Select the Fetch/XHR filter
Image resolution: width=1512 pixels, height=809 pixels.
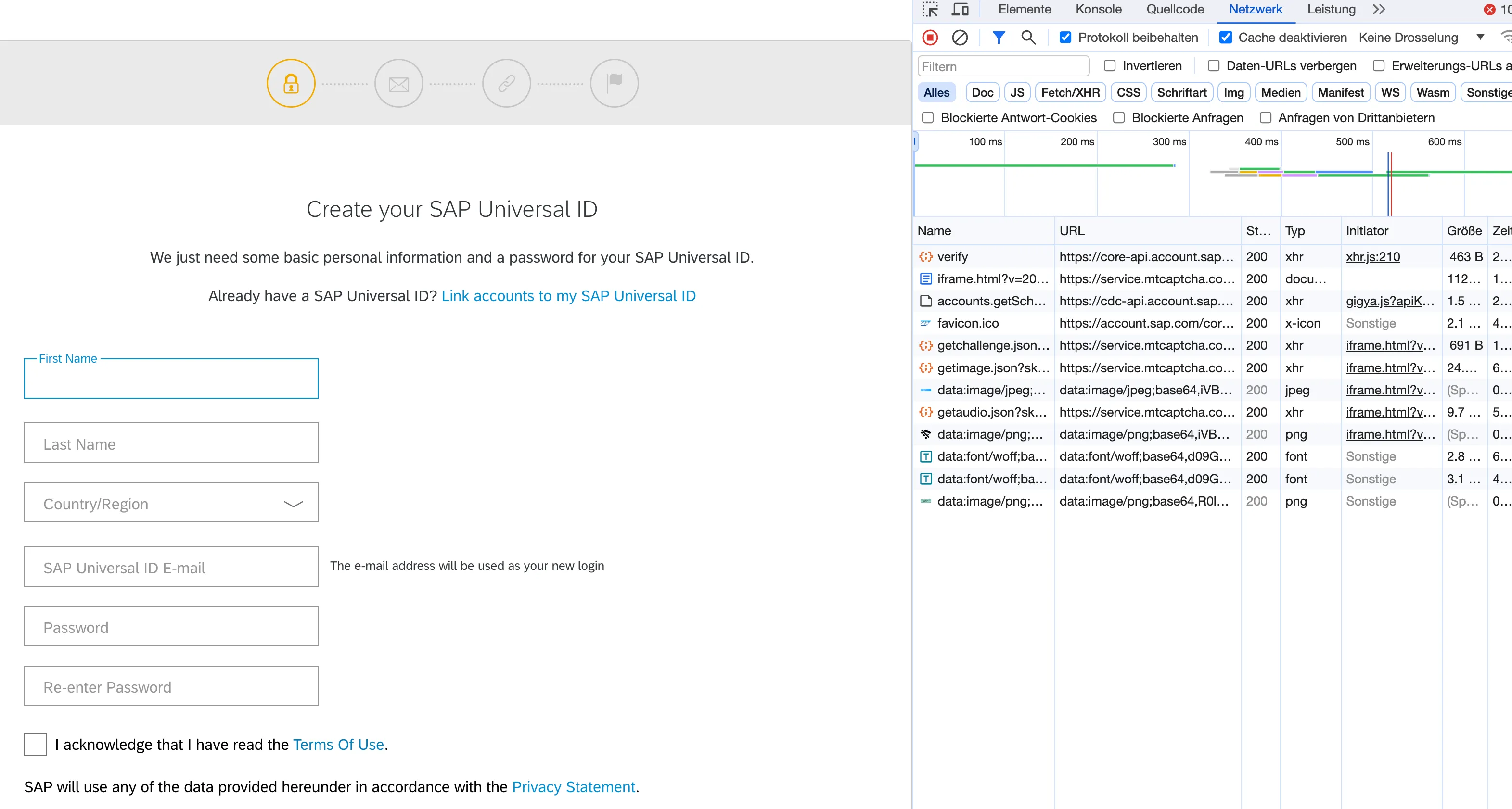pos(1070,93)
